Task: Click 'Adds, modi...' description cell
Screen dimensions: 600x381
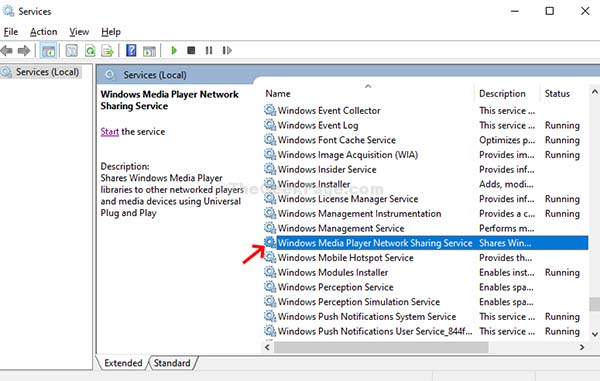Action: [506, 184]
